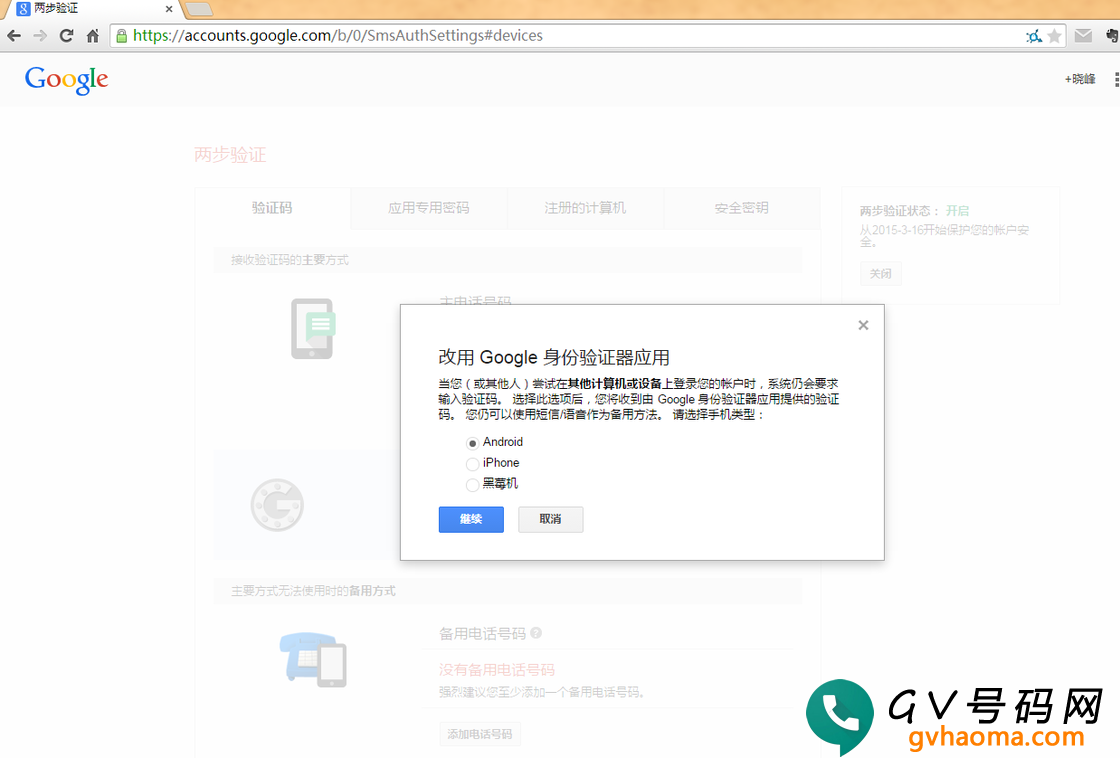Click the green padlock security icon
The height and width of the screenshot is (758, 1120).
point(121,36)
